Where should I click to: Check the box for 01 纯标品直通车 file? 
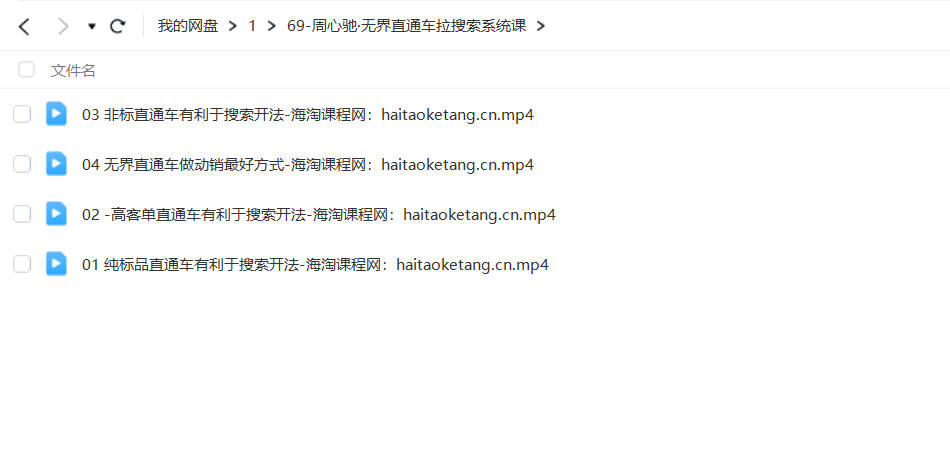22,264
